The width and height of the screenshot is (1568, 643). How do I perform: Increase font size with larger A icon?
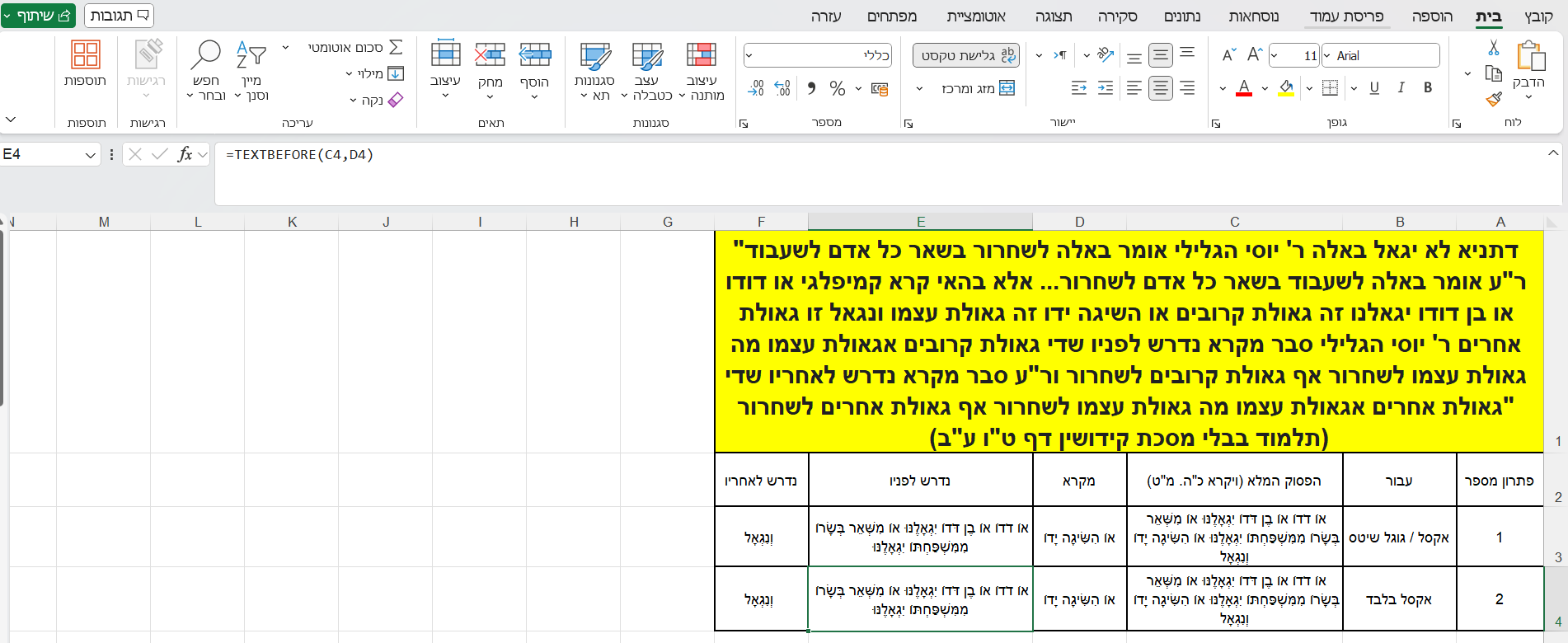pos(1255,55)
